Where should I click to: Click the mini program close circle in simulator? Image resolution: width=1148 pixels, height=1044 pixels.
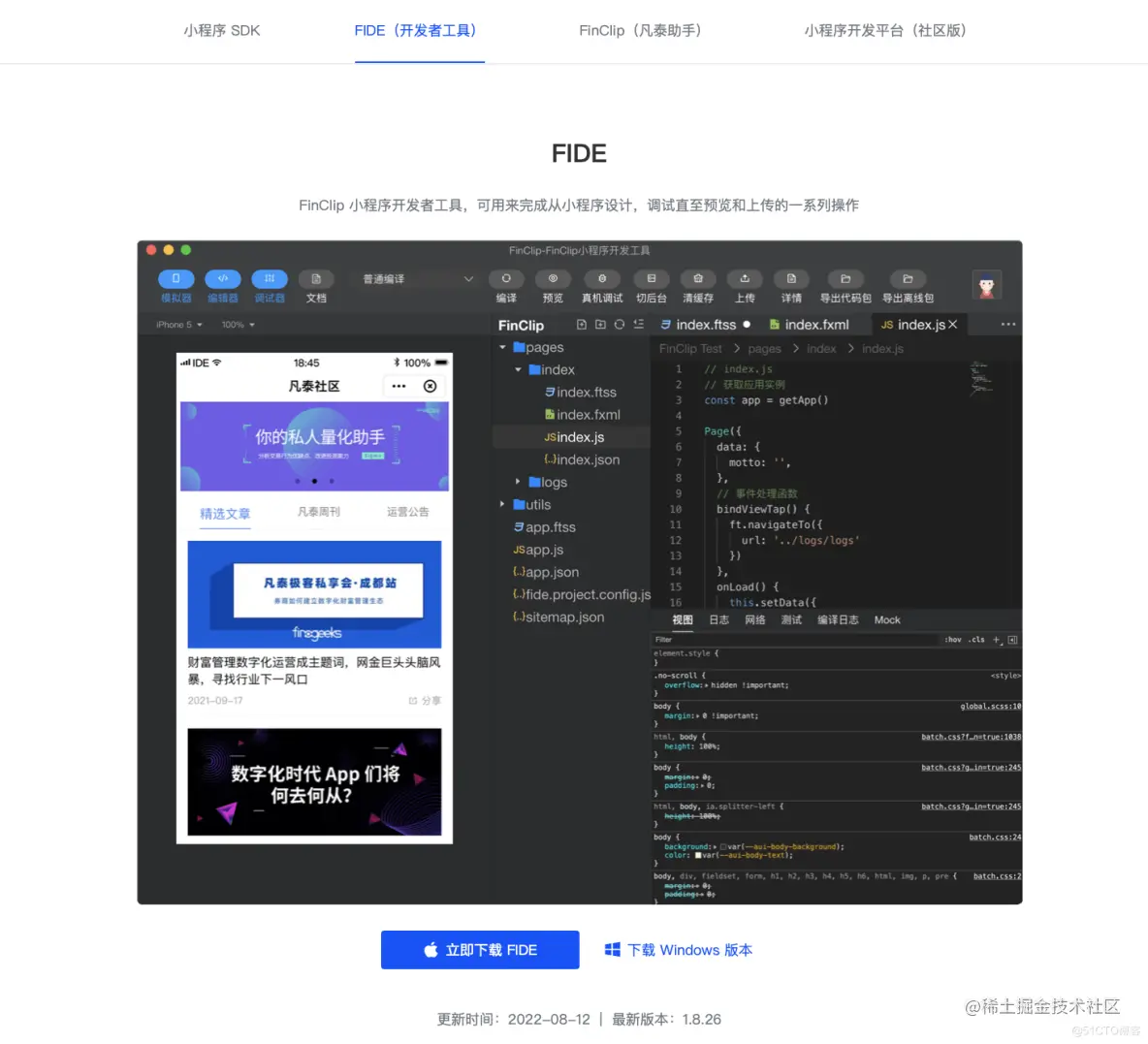point(430,386)
